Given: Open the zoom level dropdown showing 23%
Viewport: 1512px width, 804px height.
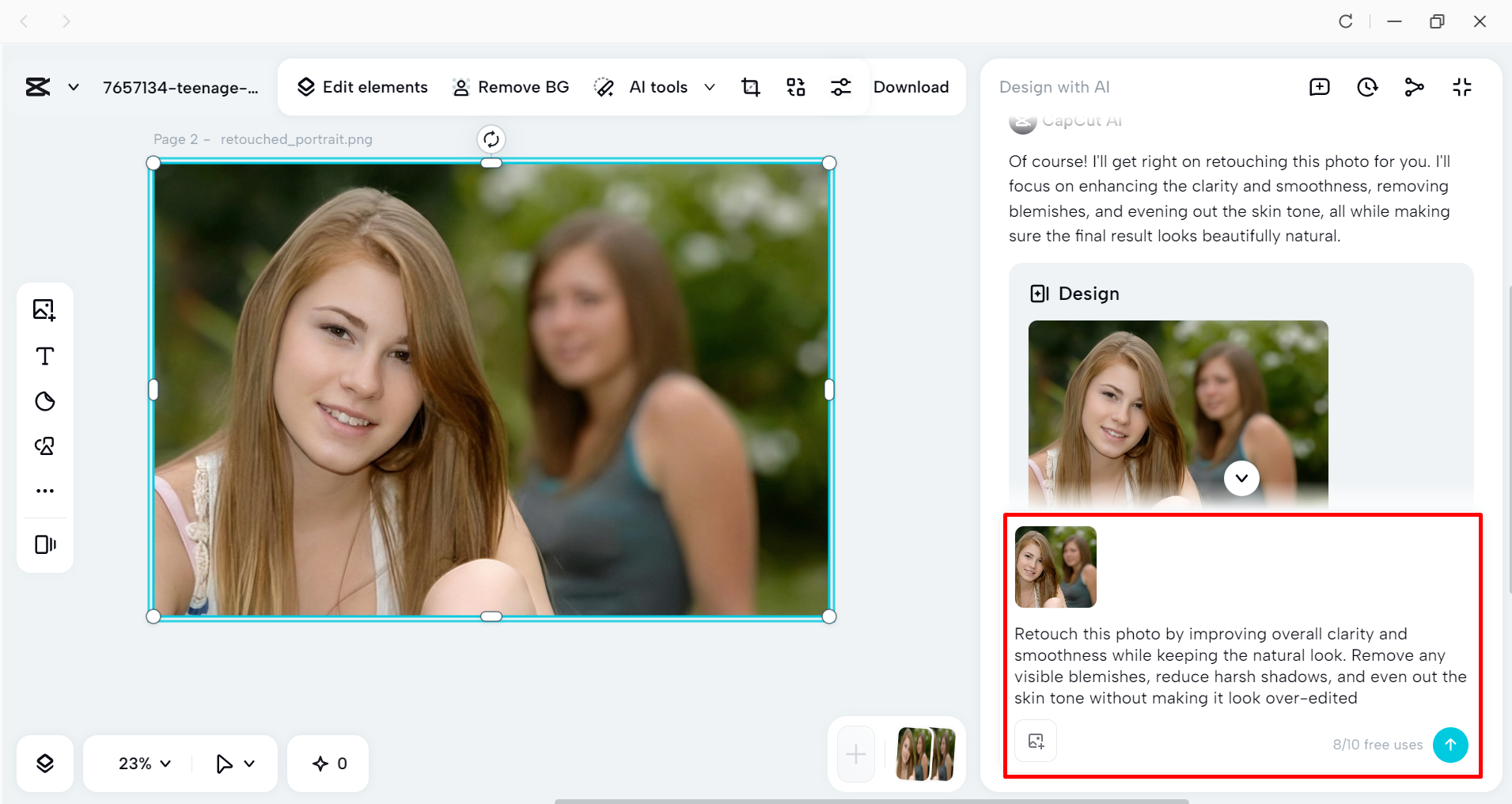Looking at the screenshot, I should point(142,763).
